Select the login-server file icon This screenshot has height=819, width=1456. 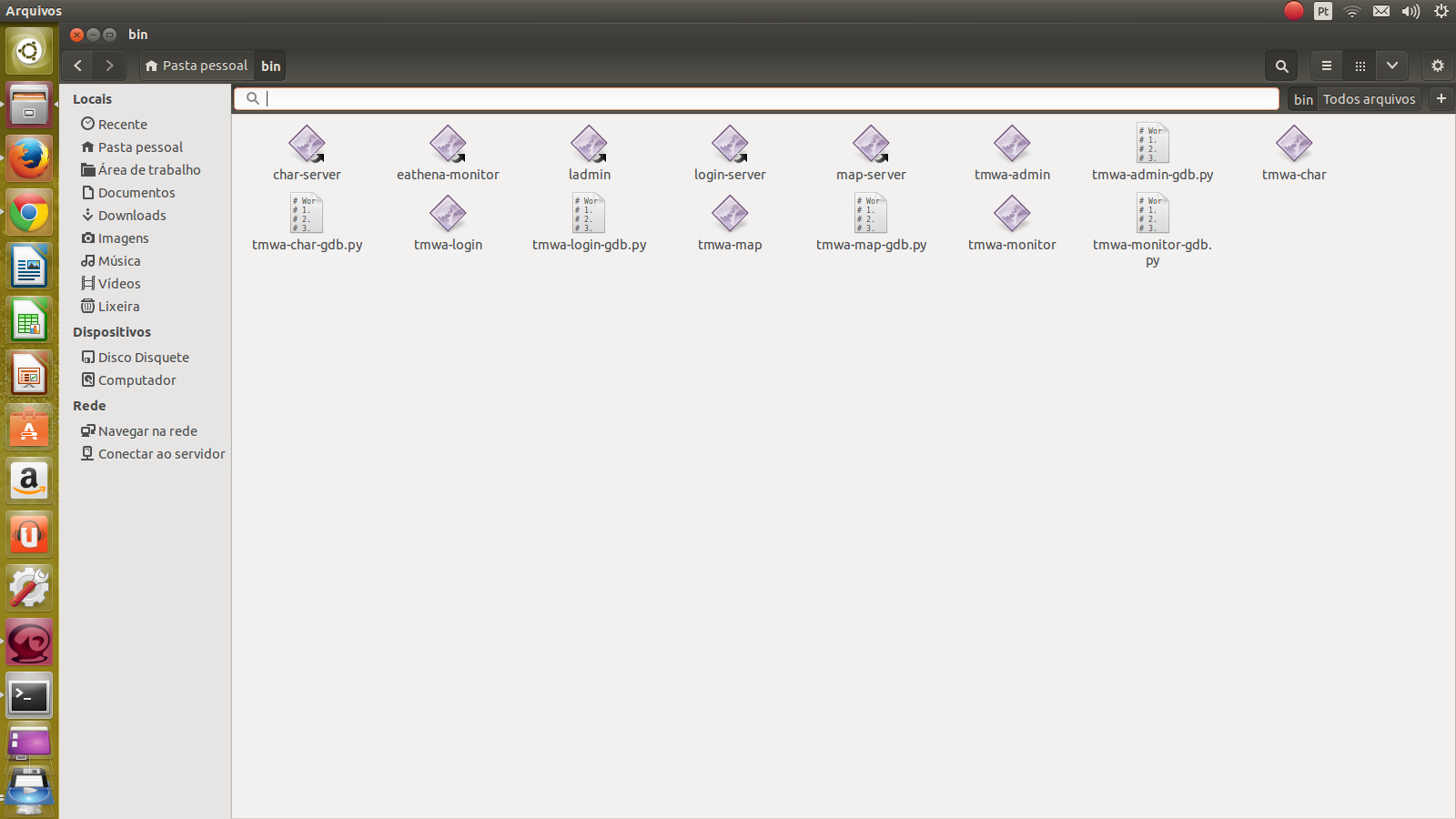pos(730,144)
